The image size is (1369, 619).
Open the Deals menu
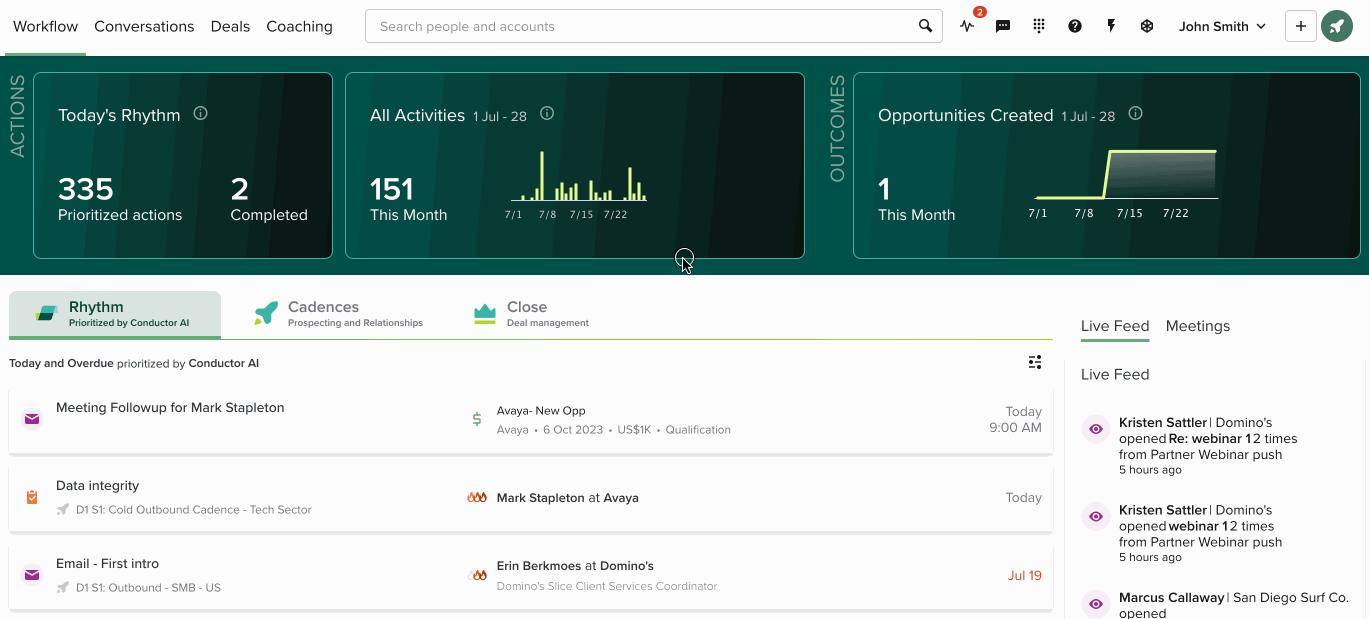pyautogui.click(x=230, y=27)
